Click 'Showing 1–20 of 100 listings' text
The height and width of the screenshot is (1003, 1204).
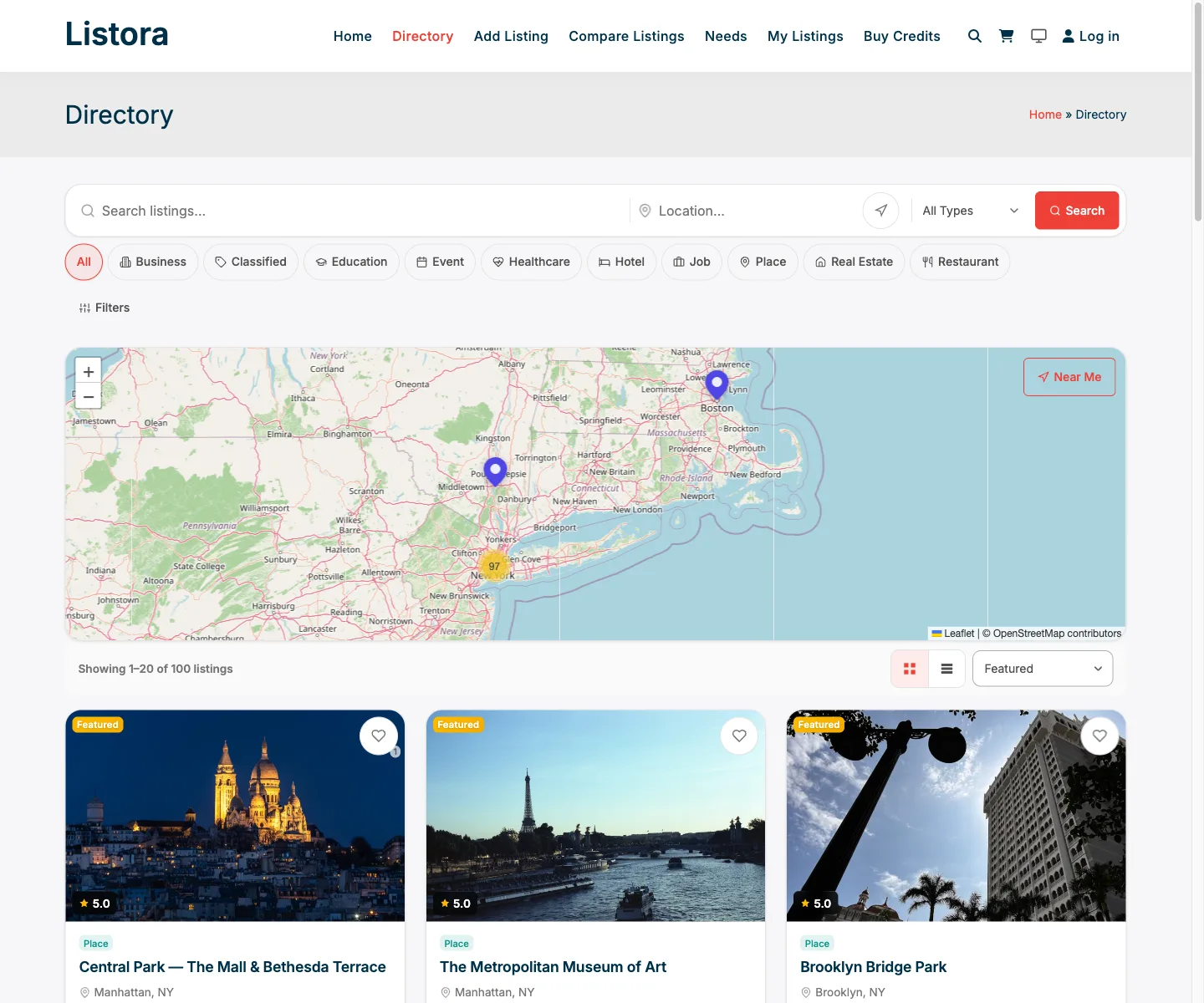pos(156,669)
